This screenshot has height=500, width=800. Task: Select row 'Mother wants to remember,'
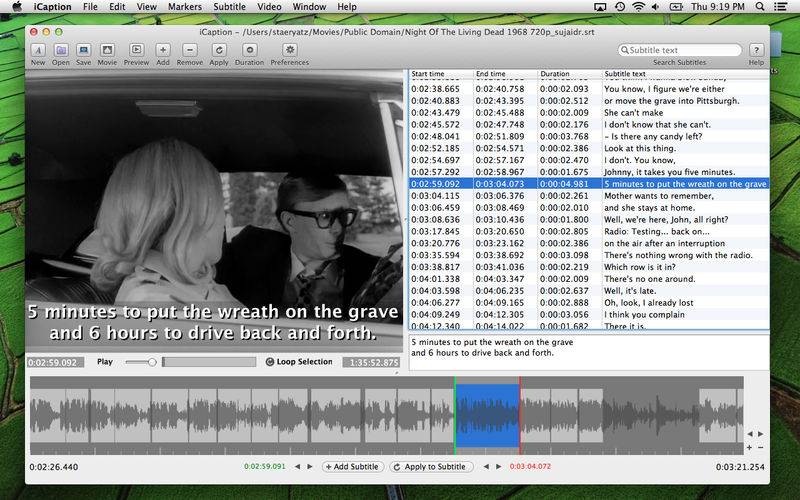[x=589, y=196]
